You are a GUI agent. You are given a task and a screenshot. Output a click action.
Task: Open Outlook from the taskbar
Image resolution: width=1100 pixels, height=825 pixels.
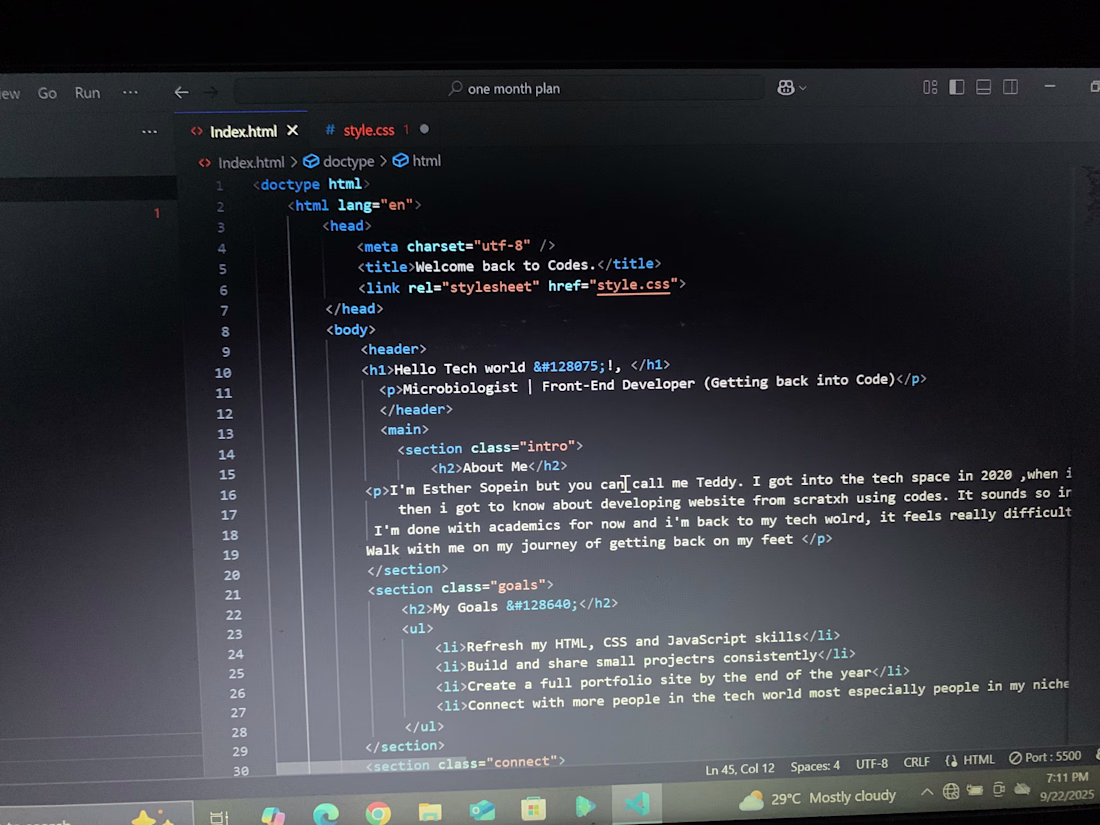click(482, 810)
